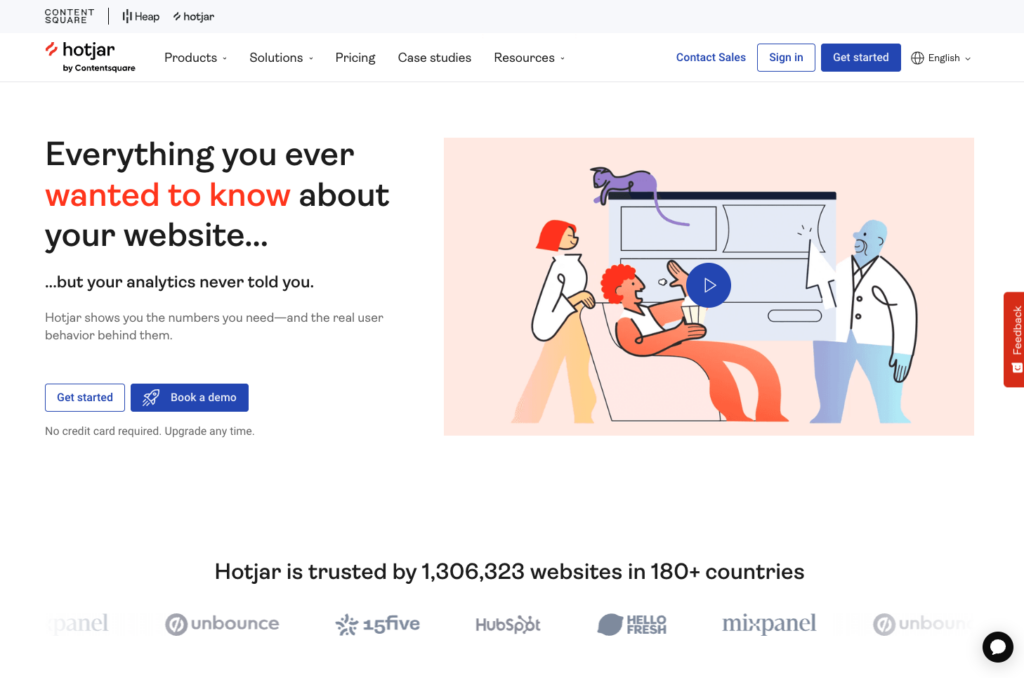Go to the Hotjar by Contentsquare home logo
The image size is (1024, 678).
[x=89, y=57]
